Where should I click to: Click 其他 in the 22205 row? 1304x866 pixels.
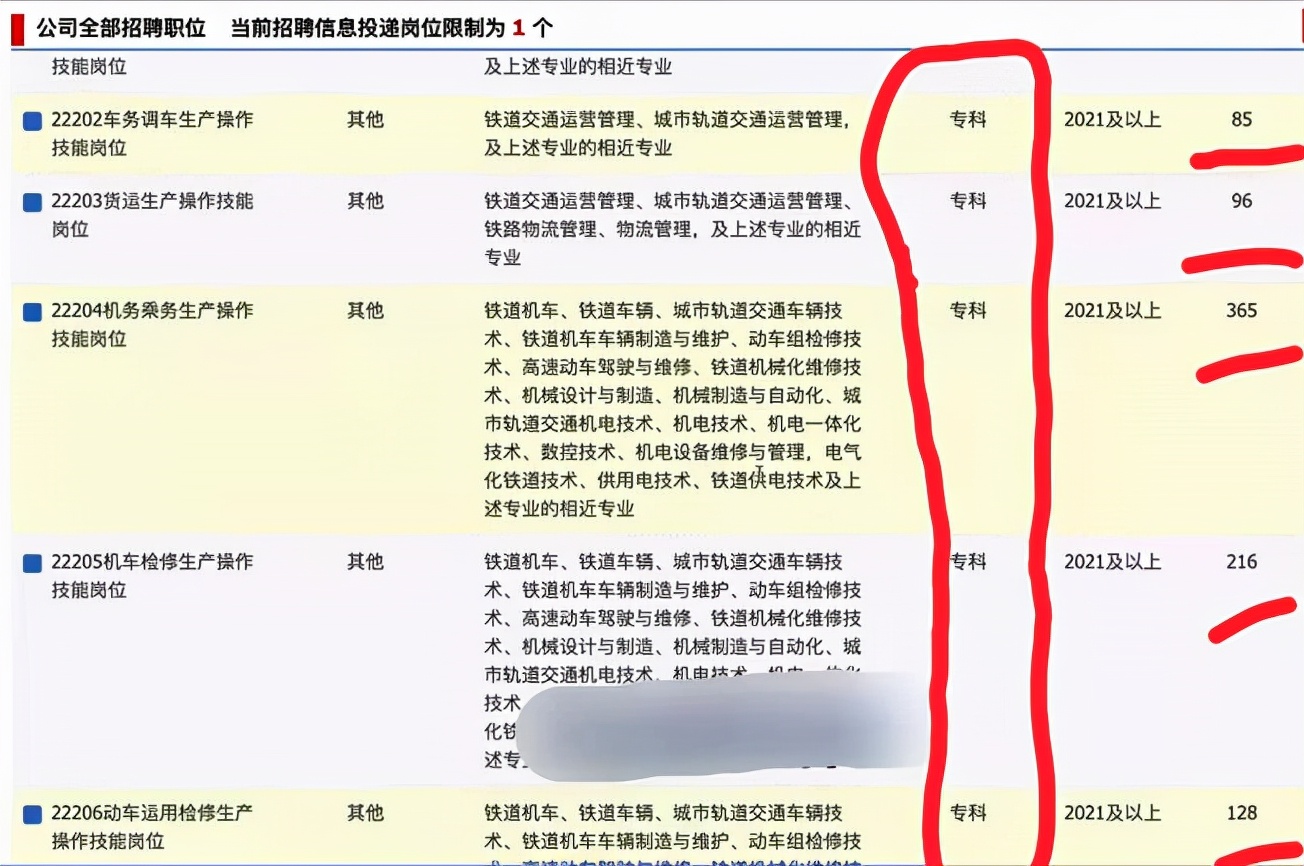[x=365, y=562]
